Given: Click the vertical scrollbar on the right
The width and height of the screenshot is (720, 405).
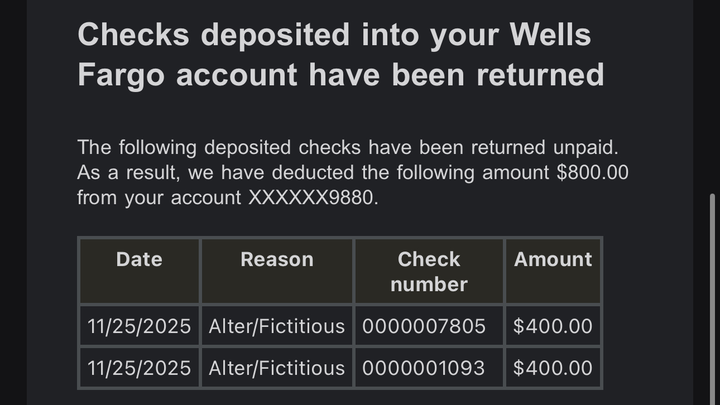Looking at the screenshot, I should 711,300.
